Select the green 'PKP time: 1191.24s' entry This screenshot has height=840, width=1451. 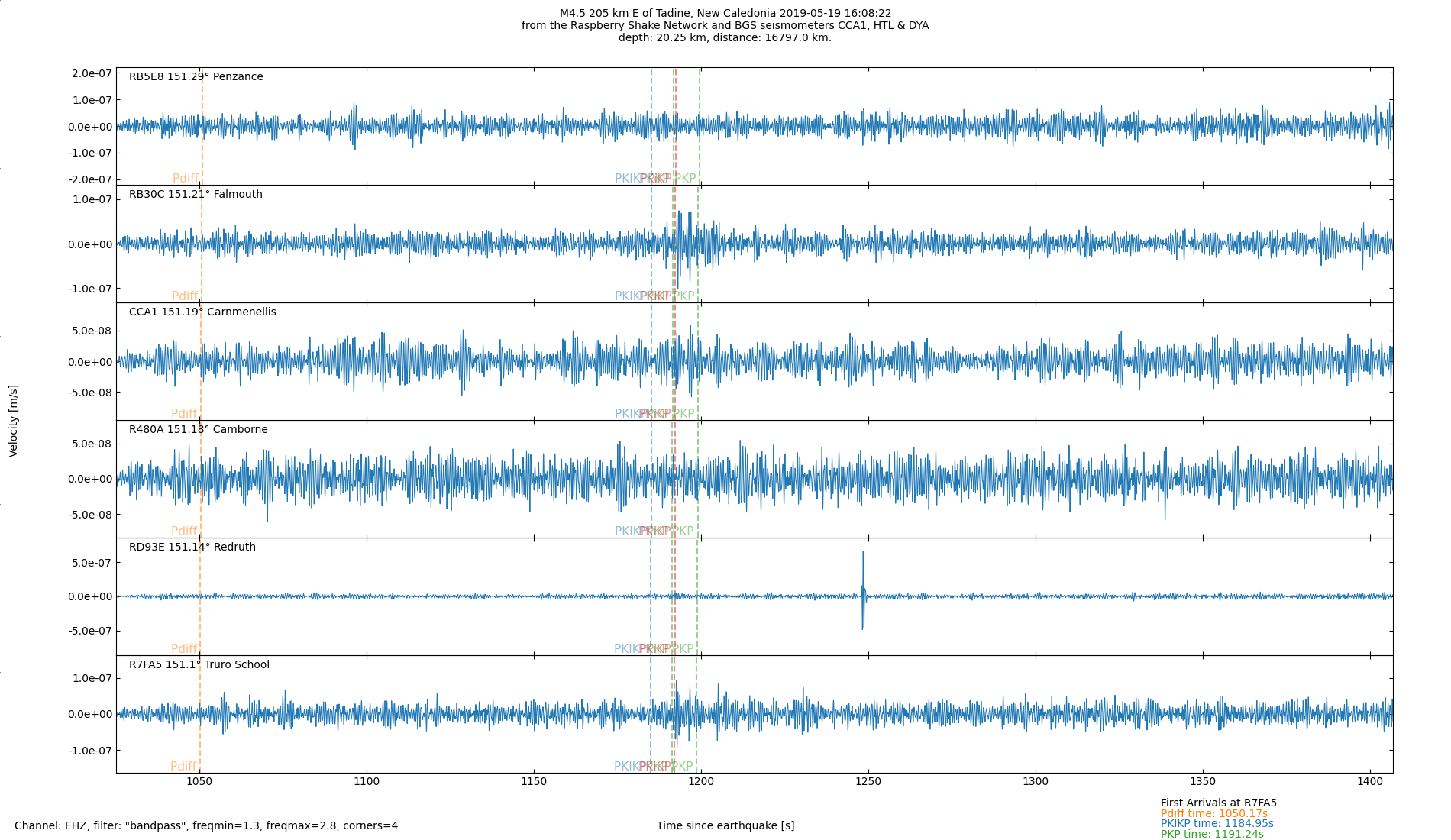point(1212,834)
